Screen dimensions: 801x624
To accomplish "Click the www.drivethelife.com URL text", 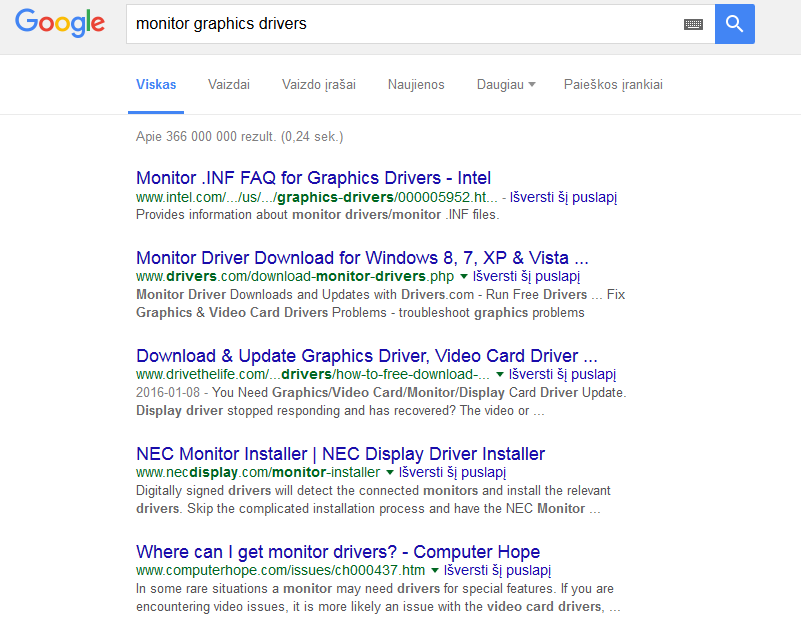I will point(313,374).
